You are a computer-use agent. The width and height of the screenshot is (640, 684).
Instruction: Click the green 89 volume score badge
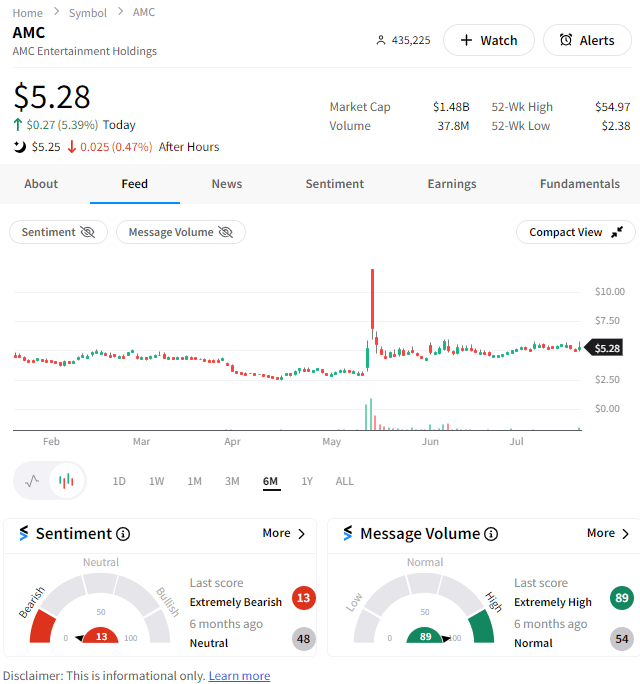point(622,598)
